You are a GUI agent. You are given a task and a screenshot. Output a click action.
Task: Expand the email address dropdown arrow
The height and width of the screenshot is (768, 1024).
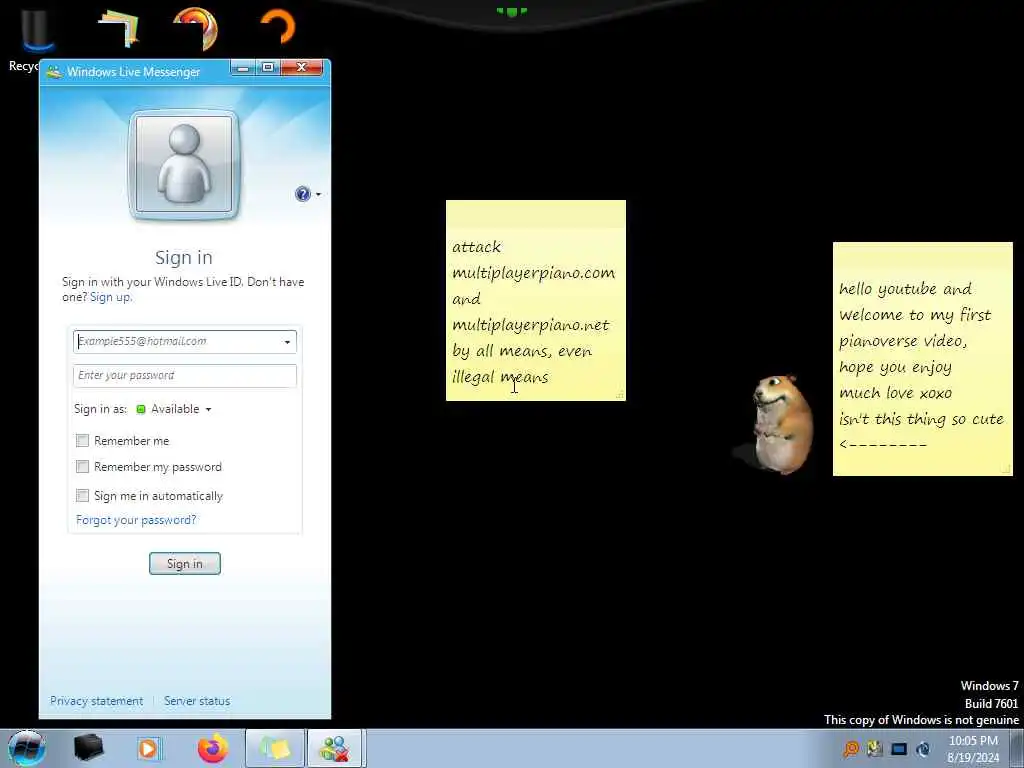click(287, 342)
